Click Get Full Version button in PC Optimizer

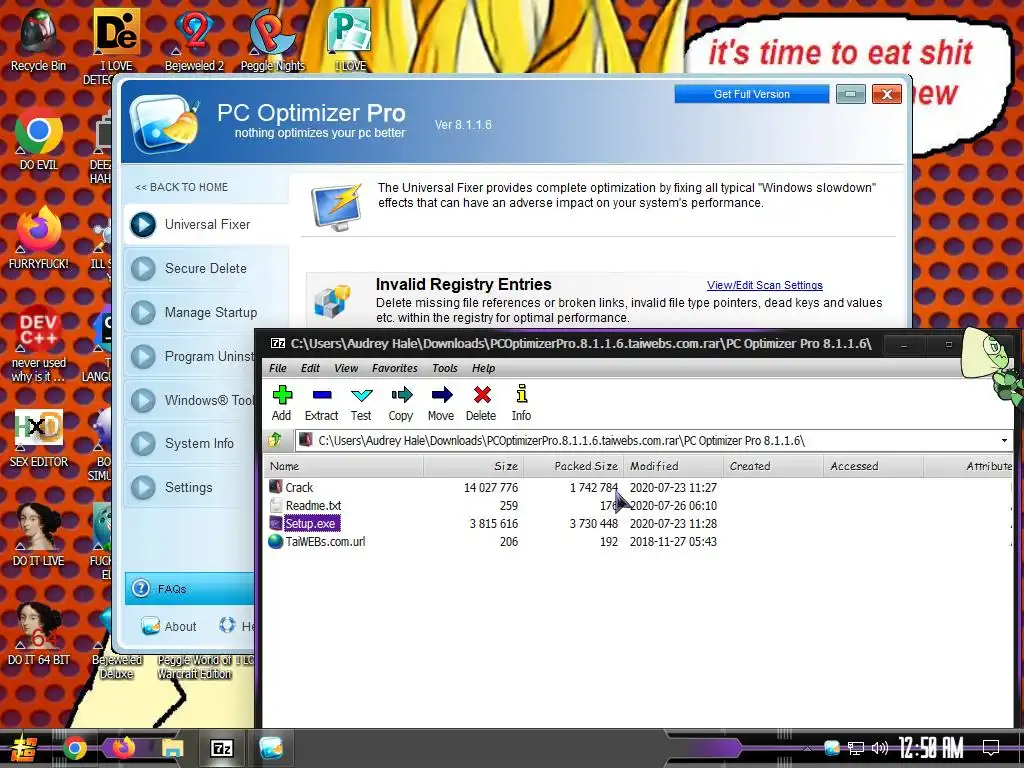tap(752, 94)
